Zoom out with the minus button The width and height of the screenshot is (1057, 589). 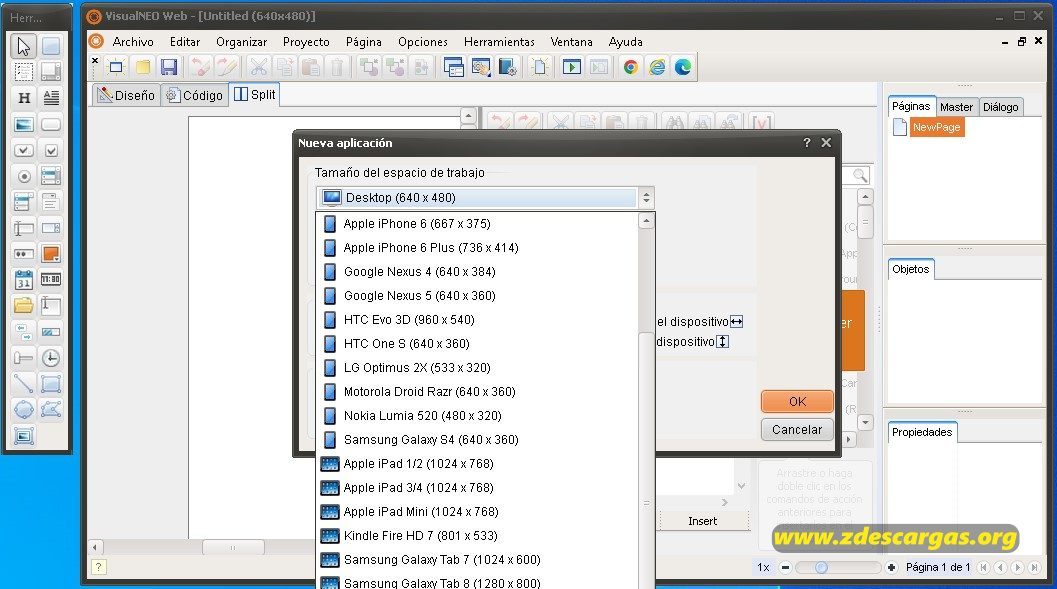click(785, 567)
